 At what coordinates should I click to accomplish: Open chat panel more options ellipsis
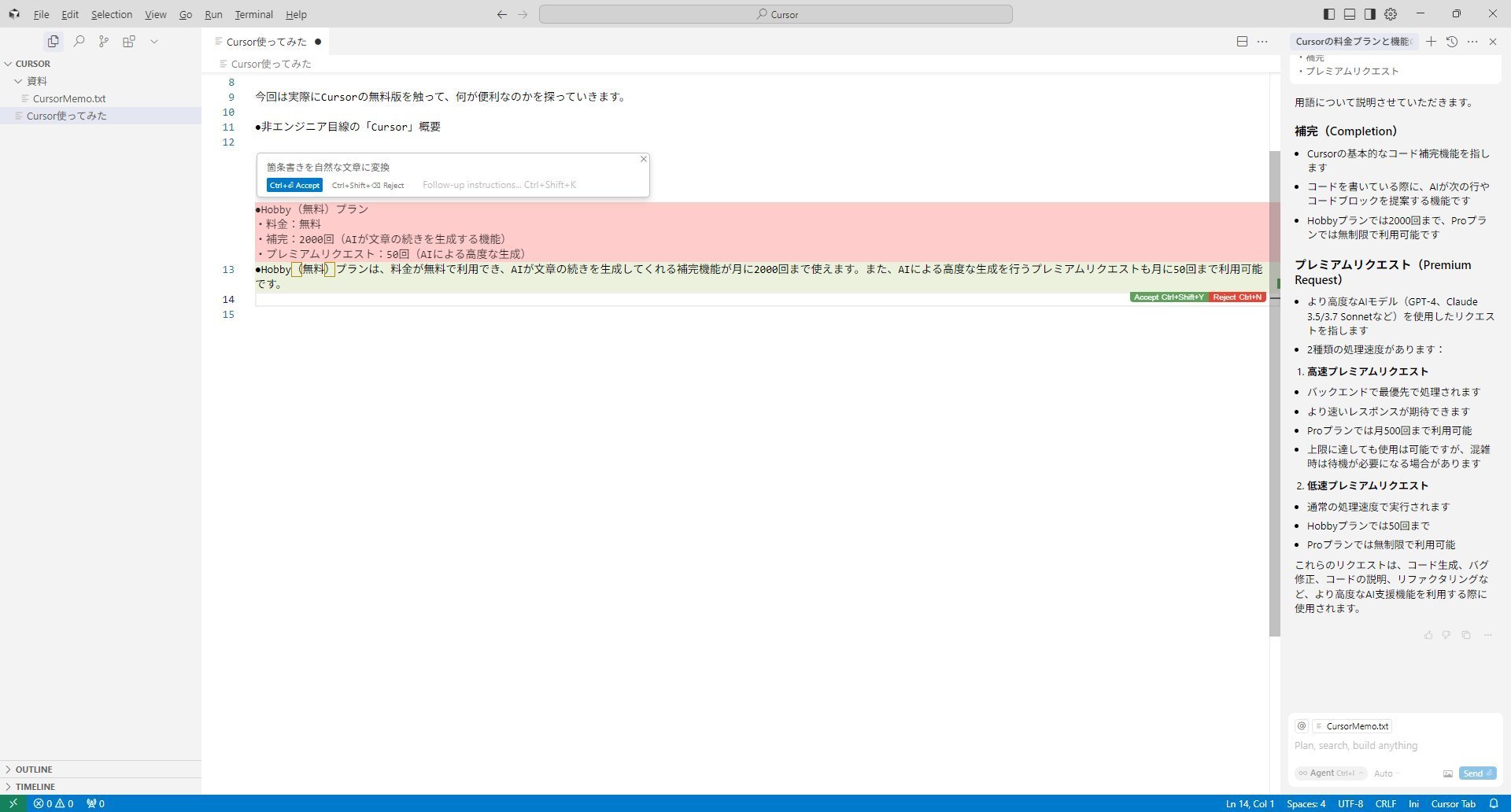point(1472,42)
